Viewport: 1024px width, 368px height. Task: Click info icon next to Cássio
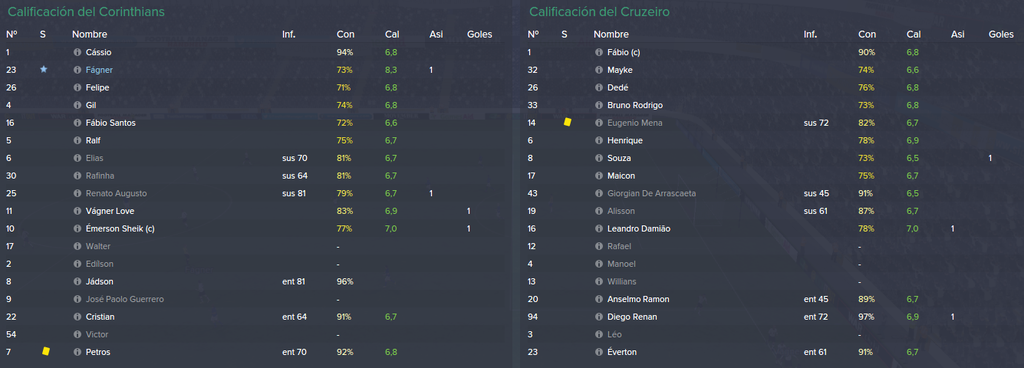point(77,52)
